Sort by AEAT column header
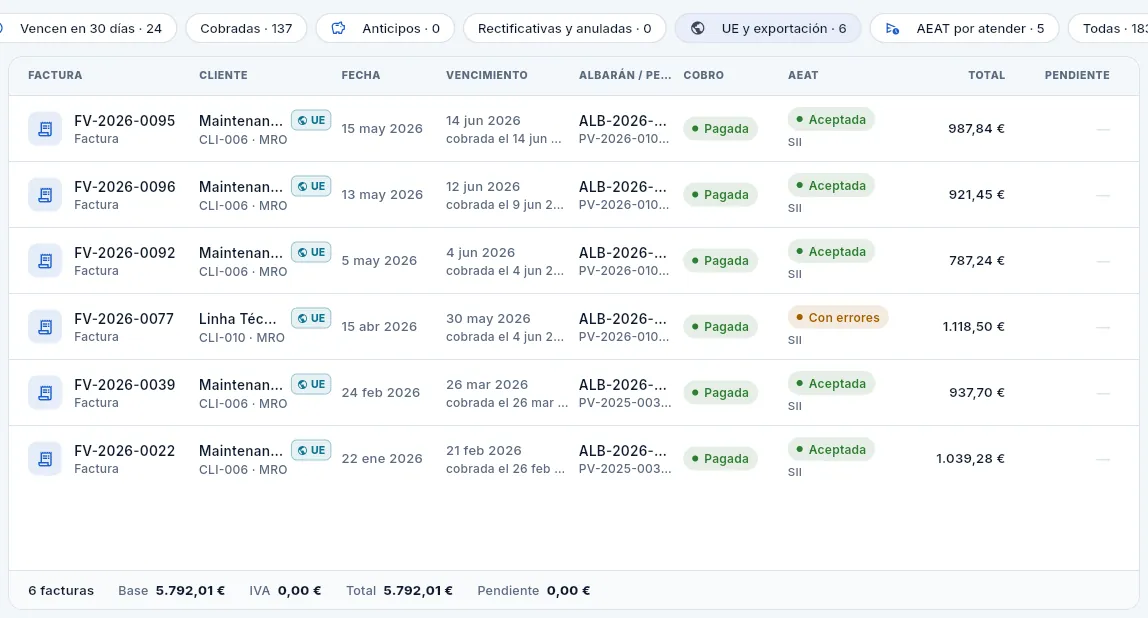The width and height of the screenshot is (1148, 618). click(x=803, y=75)
